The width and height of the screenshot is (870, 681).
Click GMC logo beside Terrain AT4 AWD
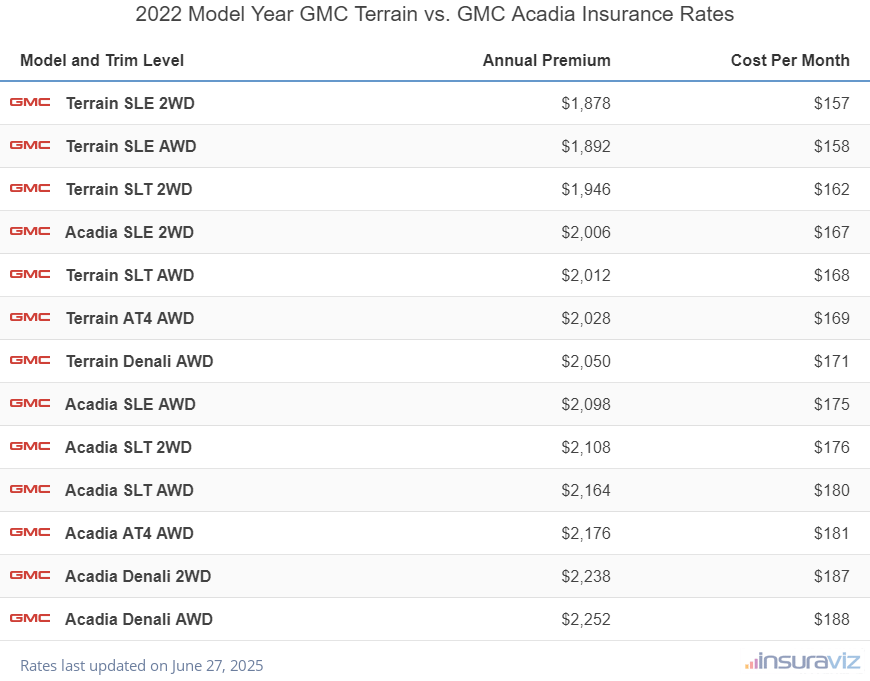pyautogui.click(x=30, y=317)
